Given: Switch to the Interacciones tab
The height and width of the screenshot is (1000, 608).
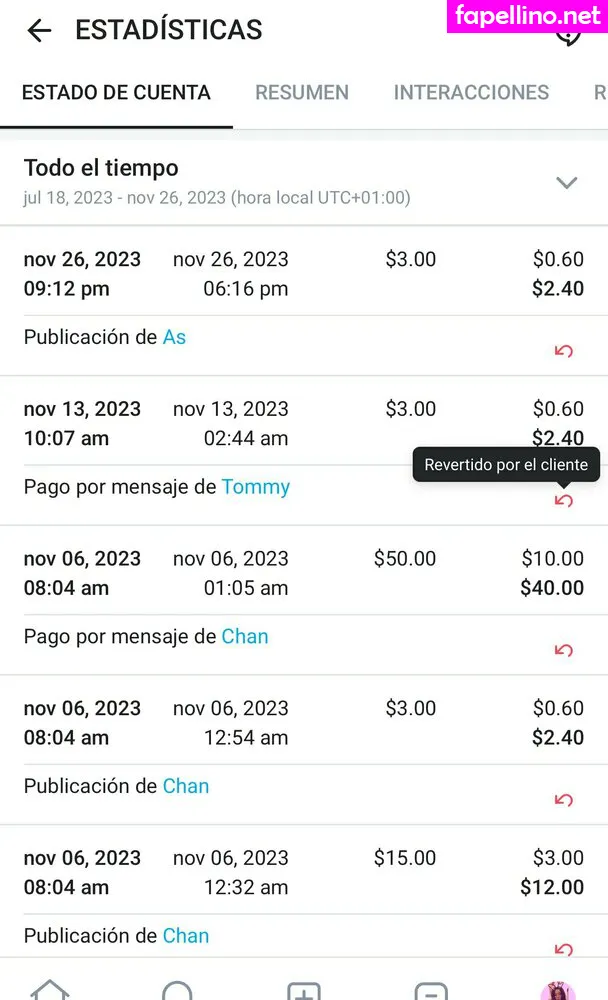Looking at the screenshot, I should pos(471,93).
